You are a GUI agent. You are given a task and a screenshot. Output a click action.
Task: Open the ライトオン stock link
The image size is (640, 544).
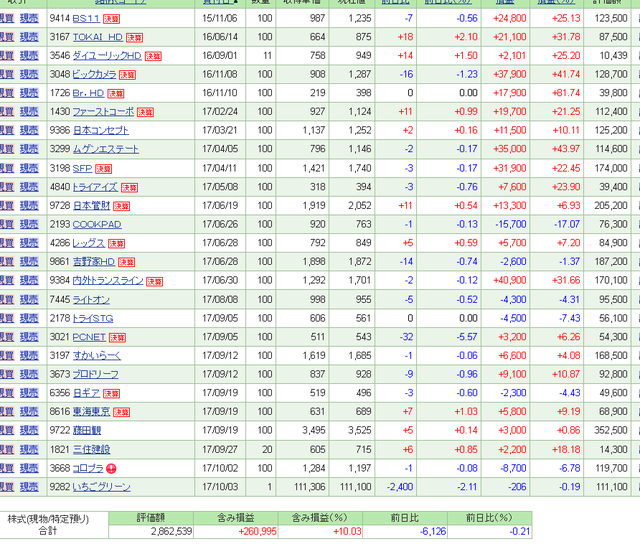coord(91,300)
